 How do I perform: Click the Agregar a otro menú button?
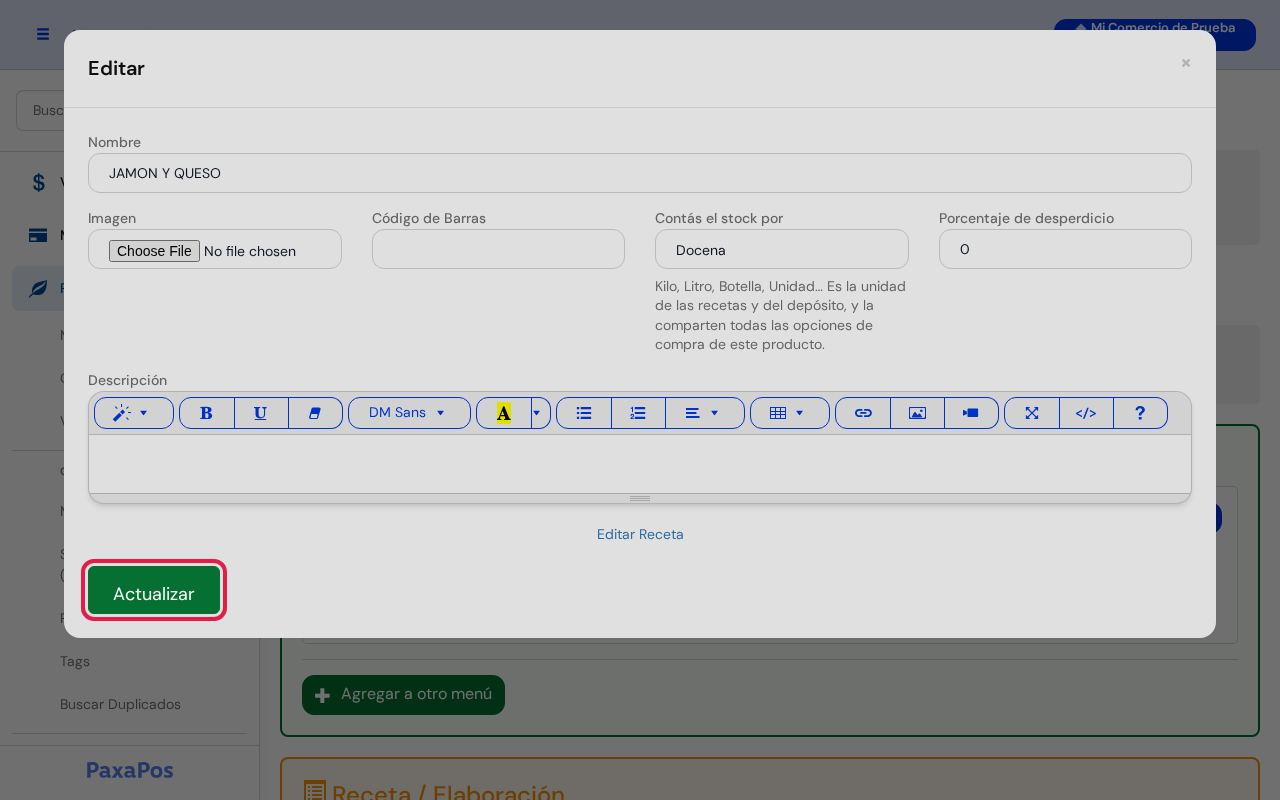pyautogui.click(x=403, y=695)
